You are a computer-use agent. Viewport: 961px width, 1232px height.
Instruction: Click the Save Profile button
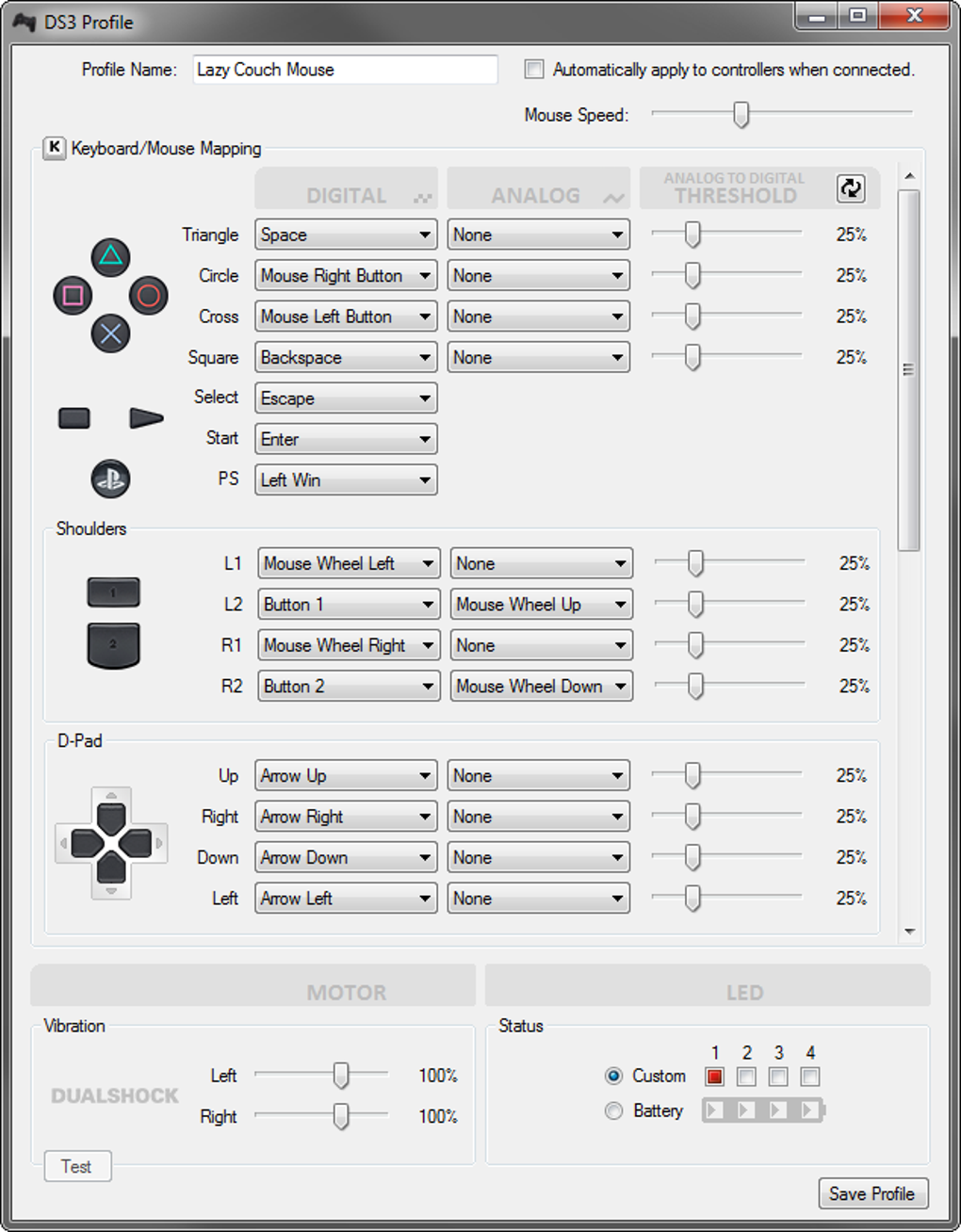(x=872, y=1193)
